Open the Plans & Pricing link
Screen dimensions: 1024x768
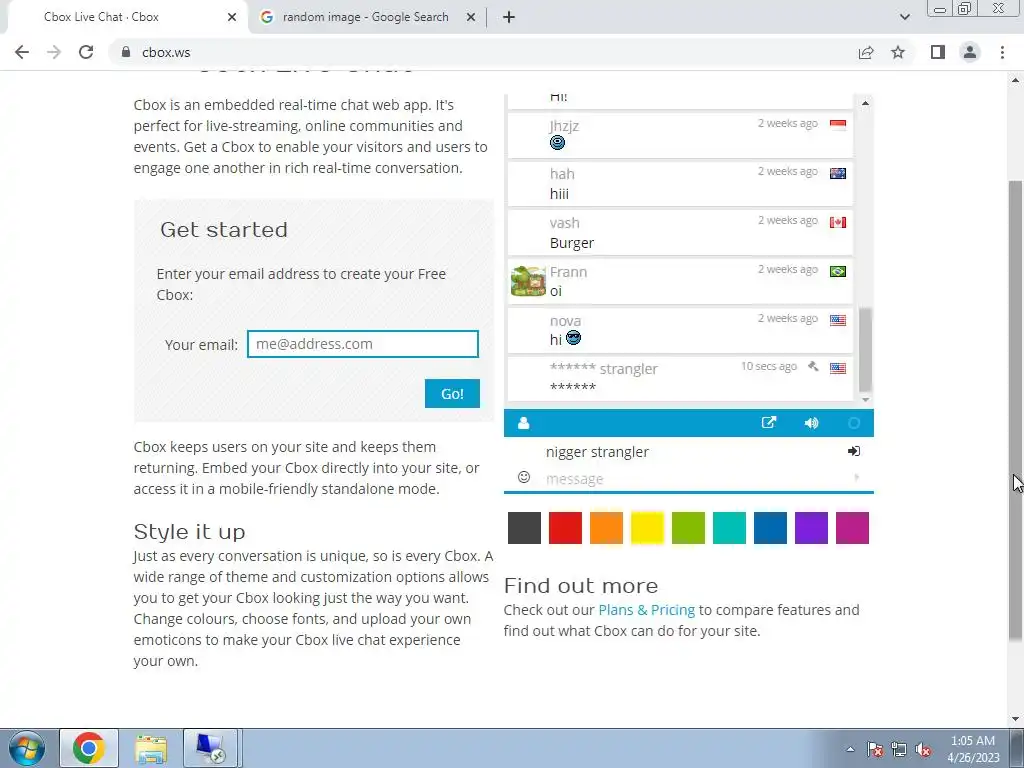point(647,610)
